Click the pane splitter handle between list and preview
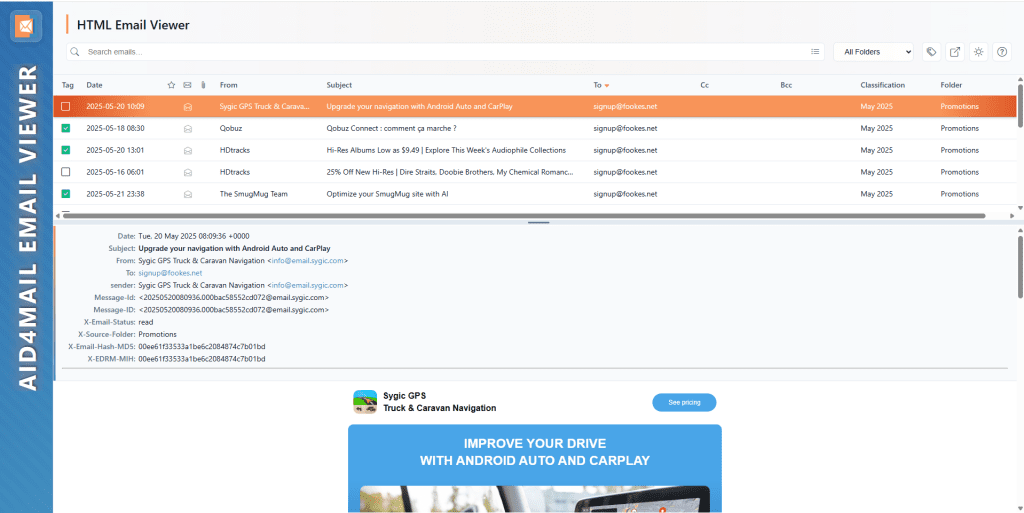1024x513 pixels. tap(538, 223)
